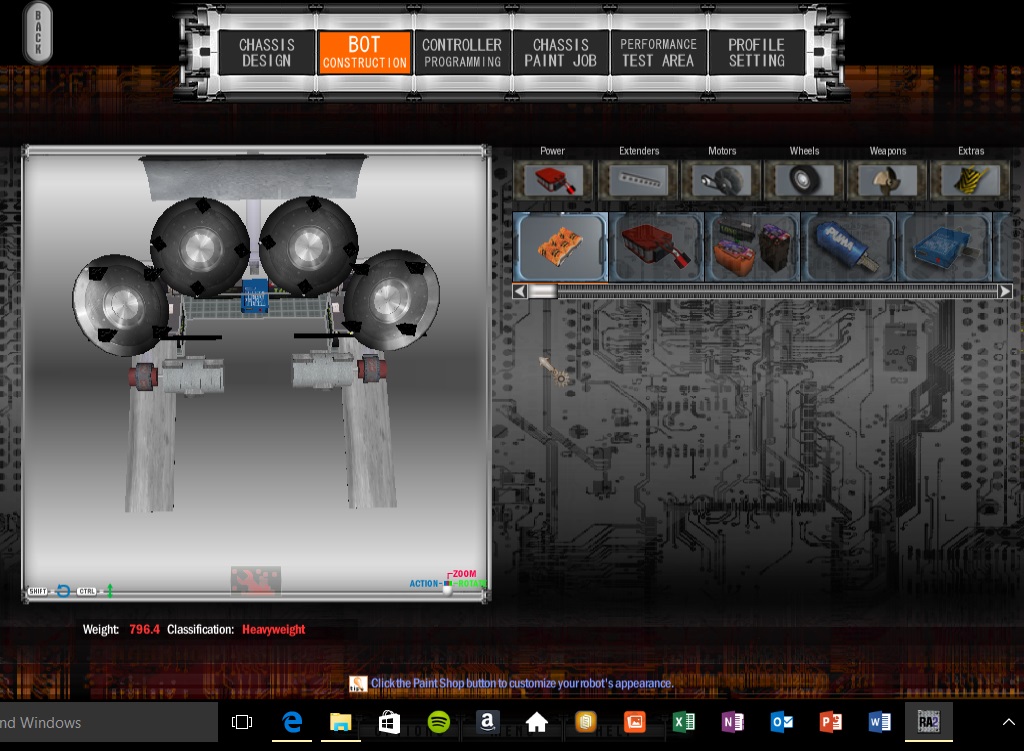Screen dimensions: 1024x751
Task: Pick the red battery with cable component
Action: click(656, 247)
